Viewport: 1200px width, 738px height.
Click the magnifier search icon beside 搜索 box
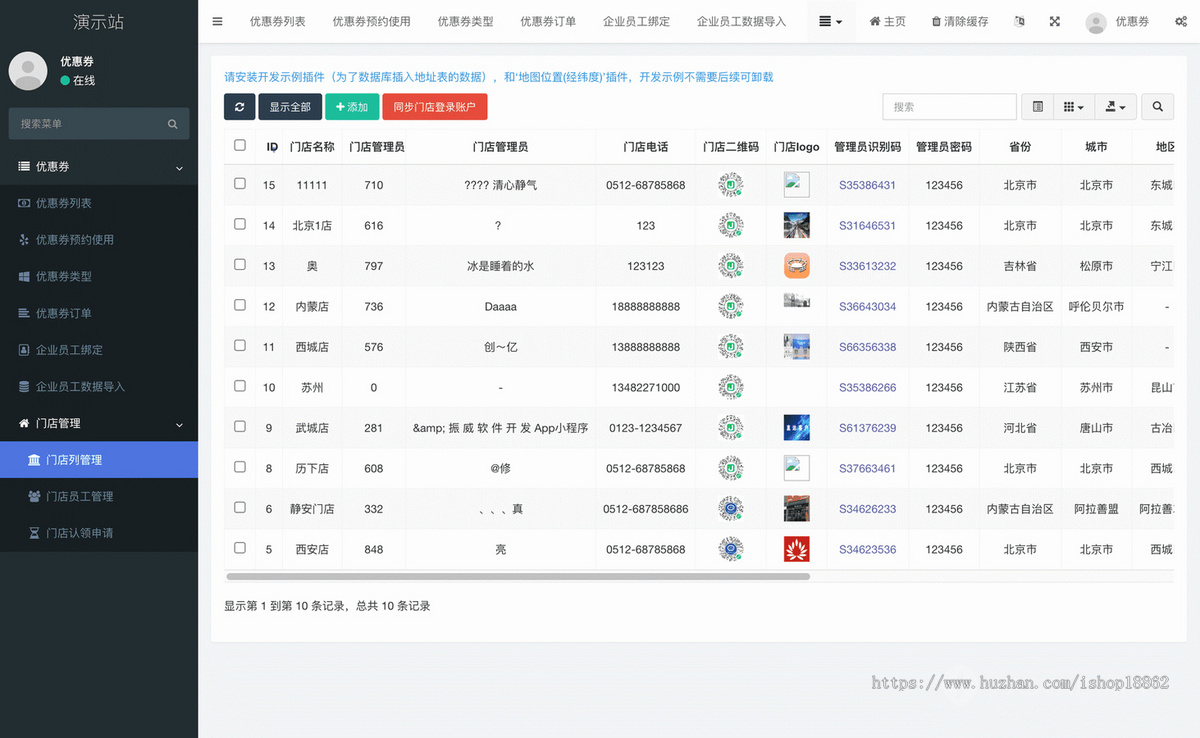[1157, 106]
